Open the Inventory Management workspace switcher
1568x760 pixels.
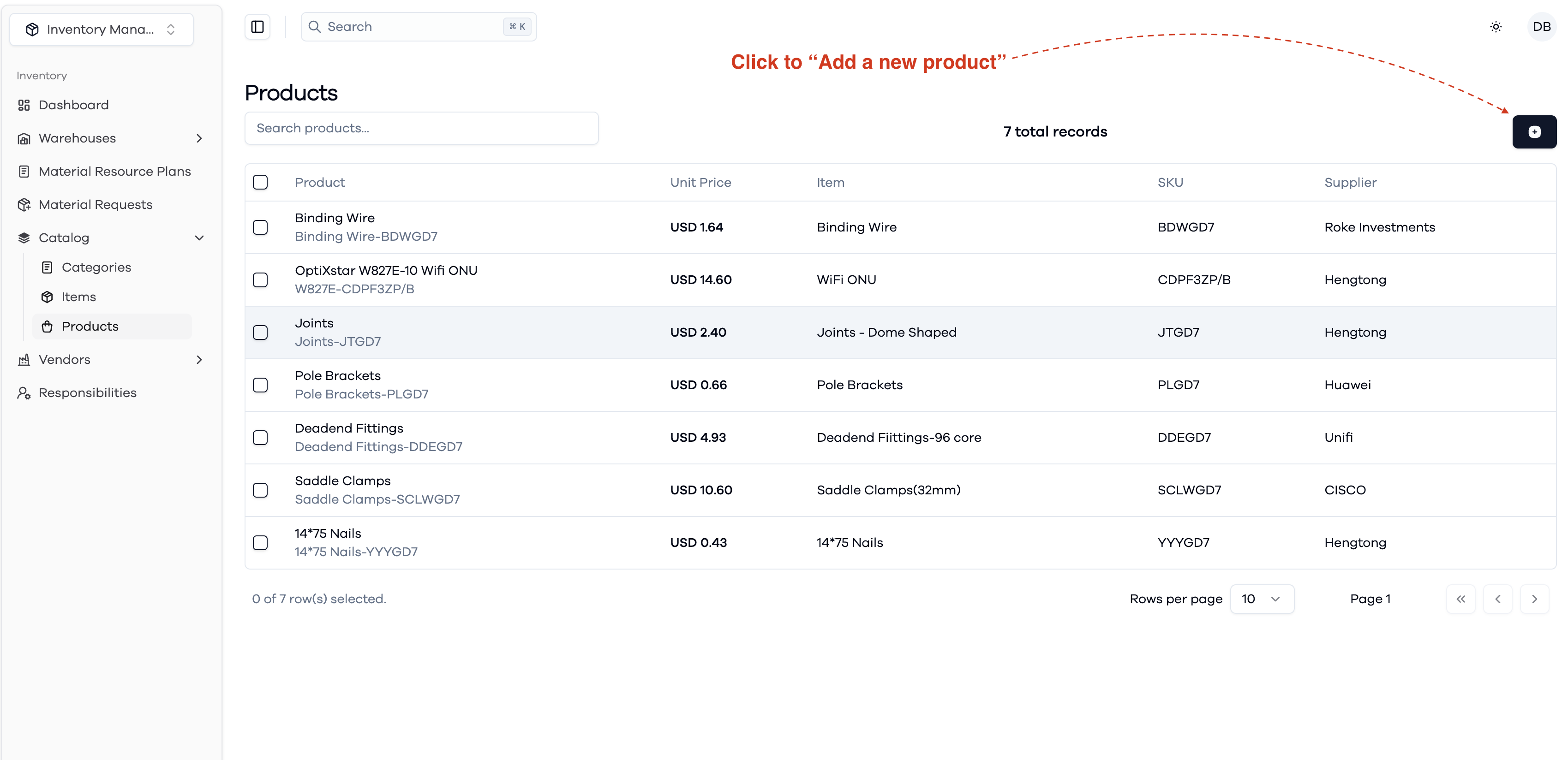102,29
